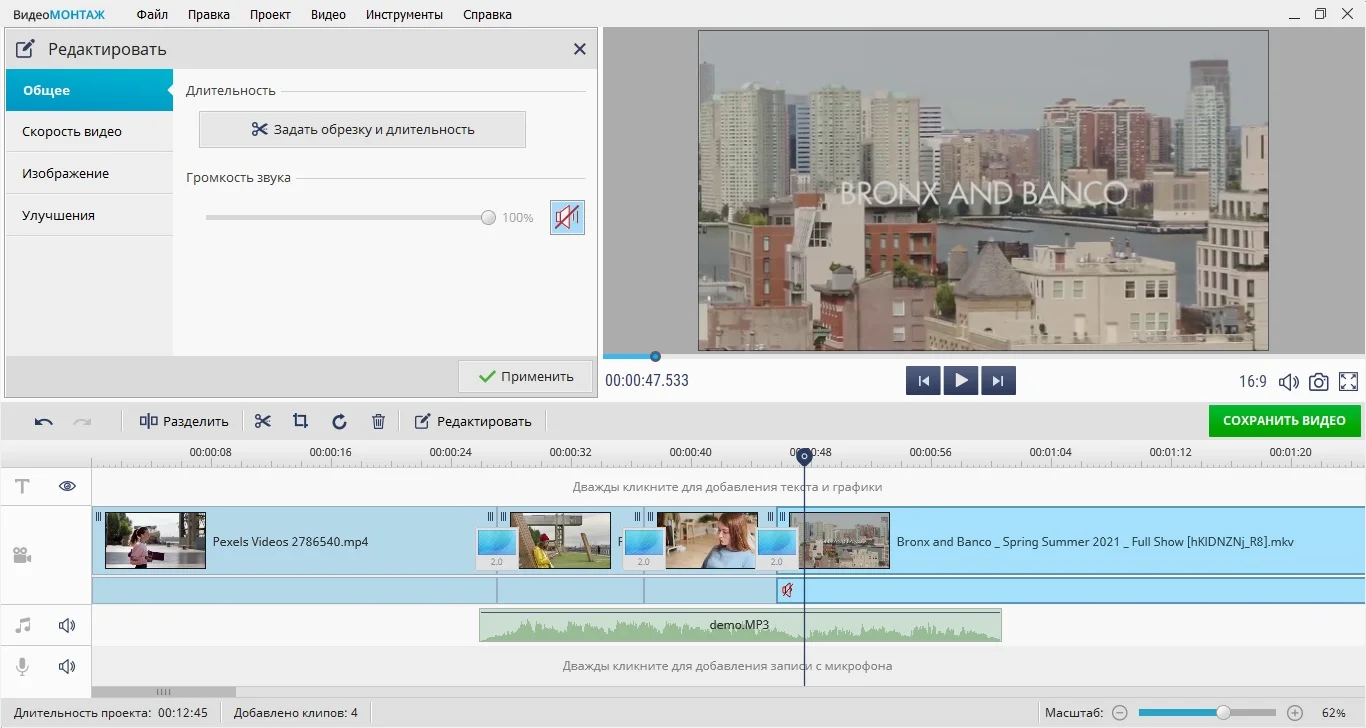
Task: Select Pexels Videos 2786540.mp4 clip thumbnail
Action: [155, 541]
